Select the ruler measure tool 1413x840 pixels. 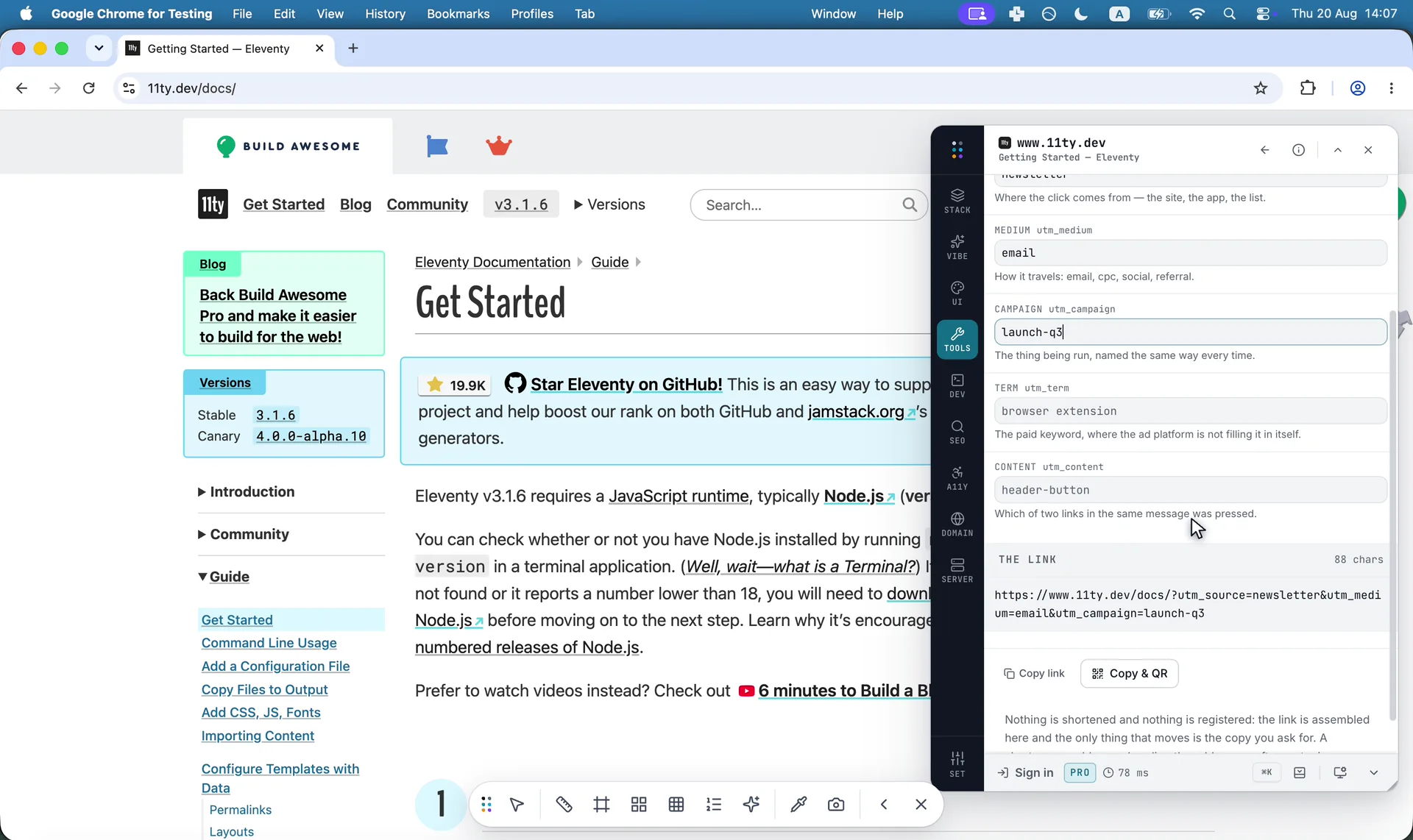[x=564, y=805]
